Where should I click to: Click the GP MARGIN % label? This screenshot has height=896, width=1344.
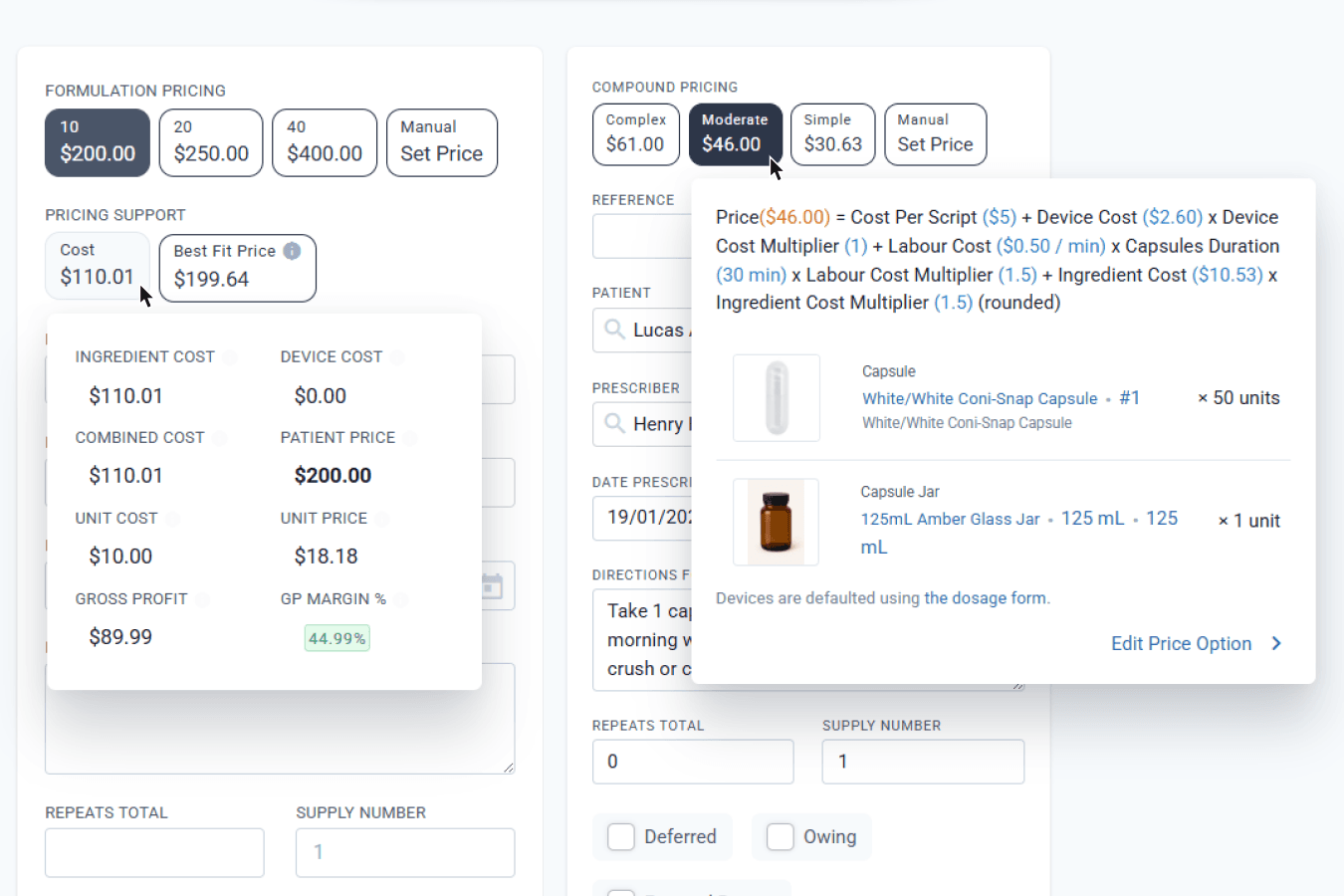click(333, 599)
